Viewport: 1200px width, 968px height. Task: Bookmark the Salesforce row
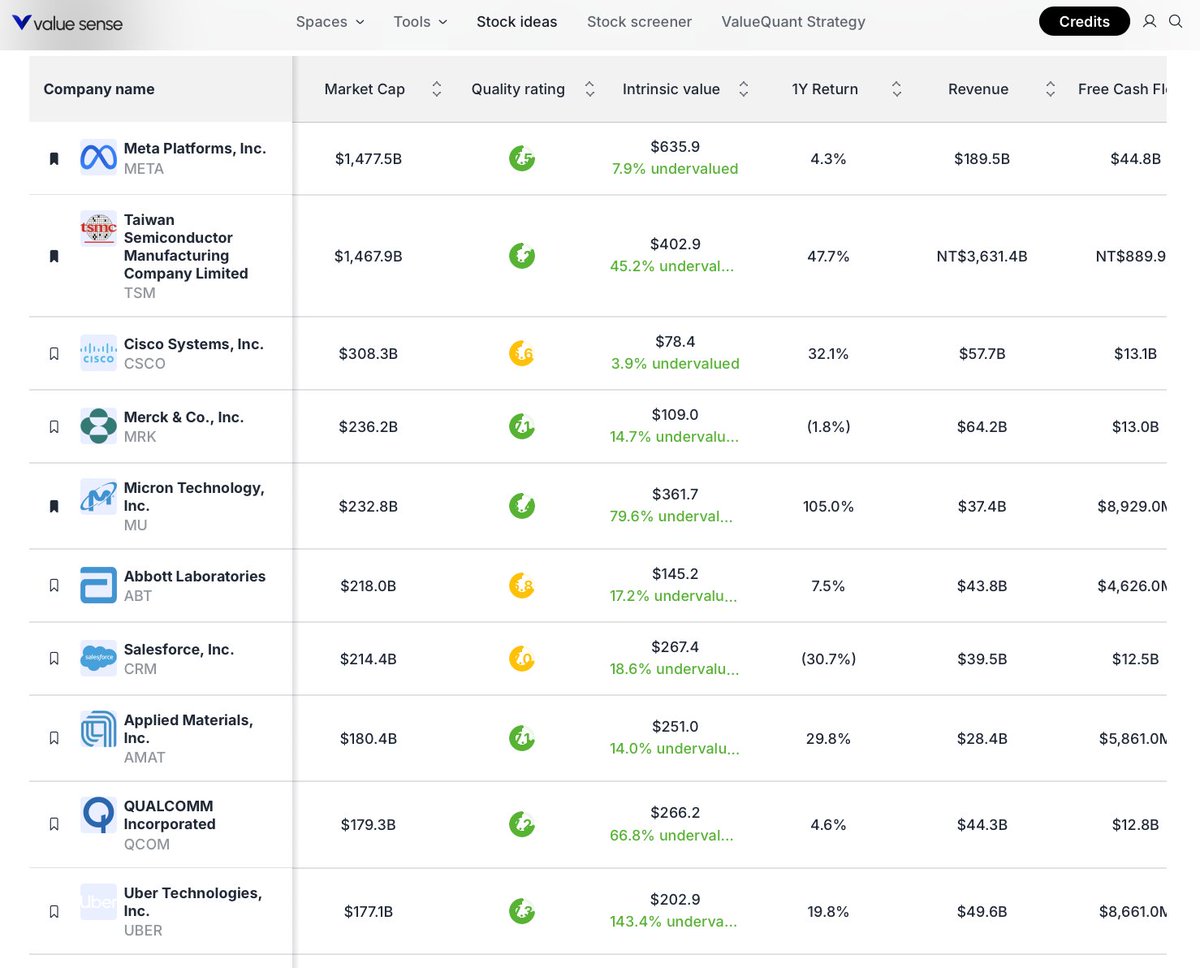tap(54, 658)
